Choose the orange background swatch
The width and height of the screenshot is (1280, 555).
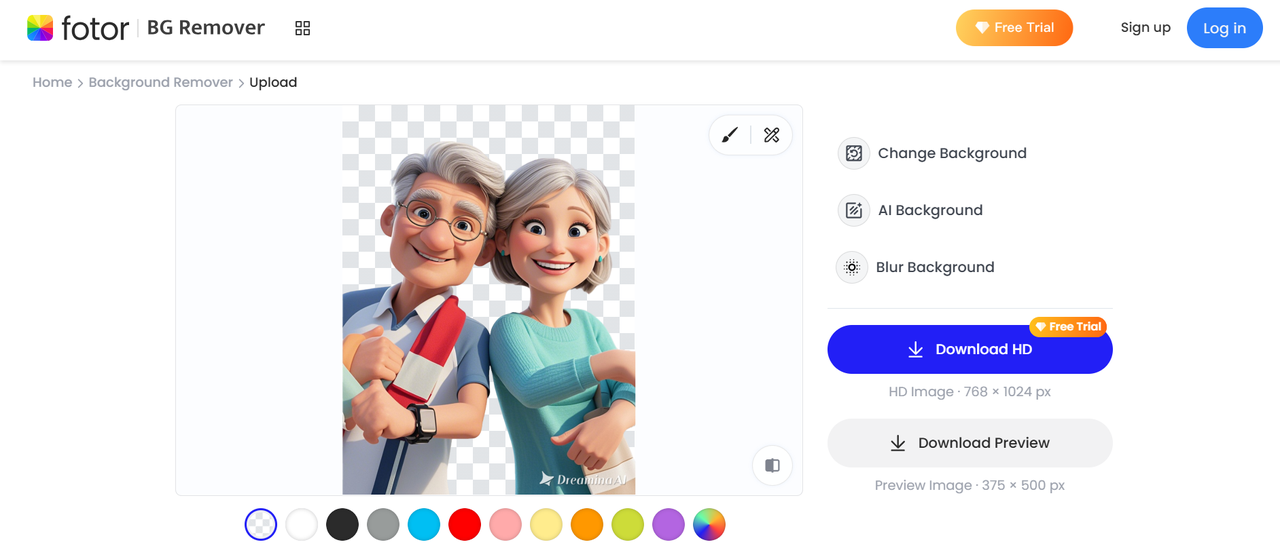point(587,524)
